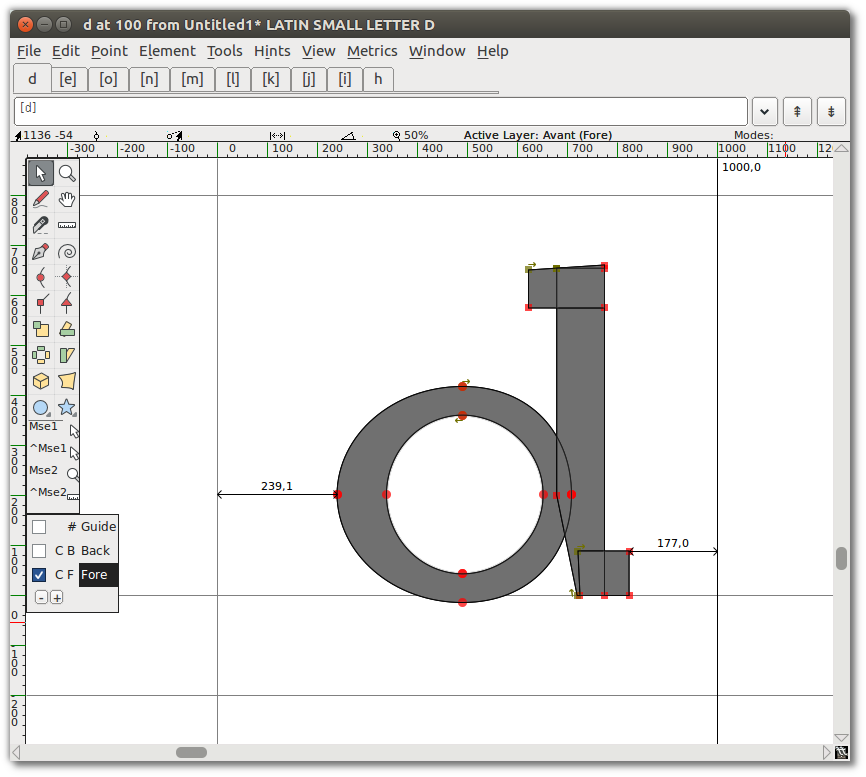Open the Element menu
This screenshot has width=866, height=777.
tap(167, 51)
